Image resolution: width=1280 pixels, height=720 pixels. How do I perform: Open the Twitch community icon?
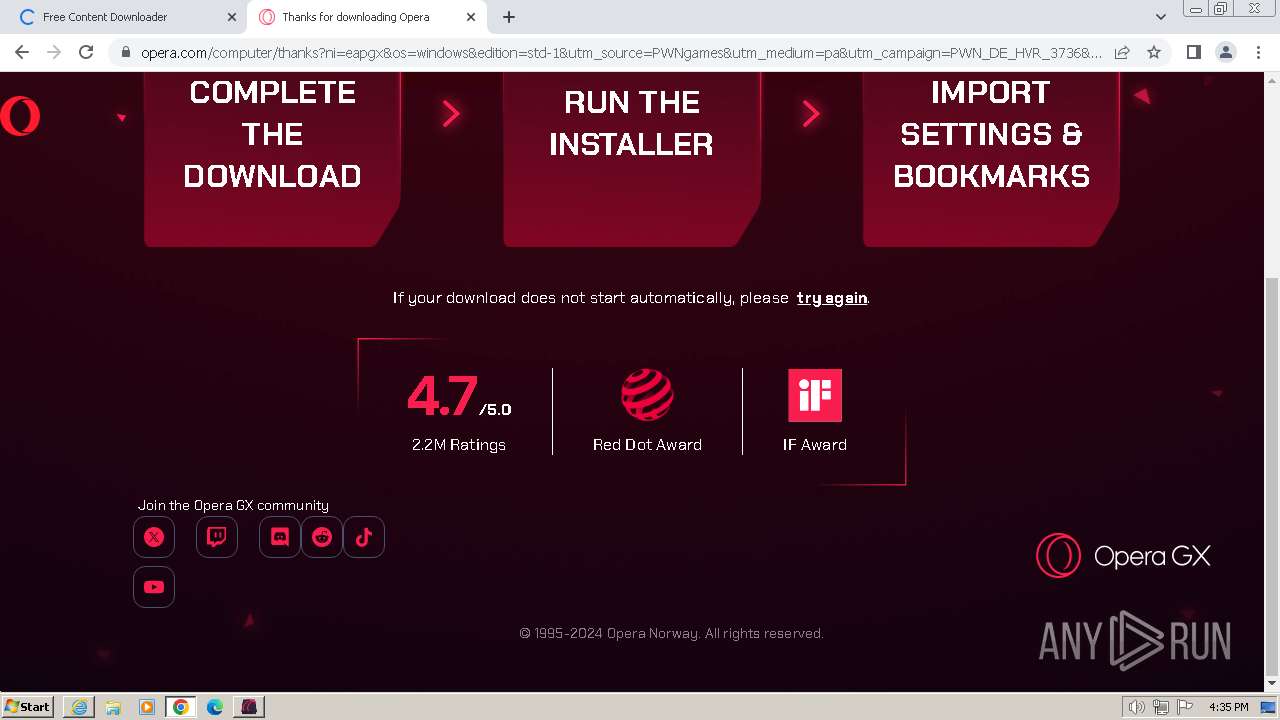click(x=217, y=537)
